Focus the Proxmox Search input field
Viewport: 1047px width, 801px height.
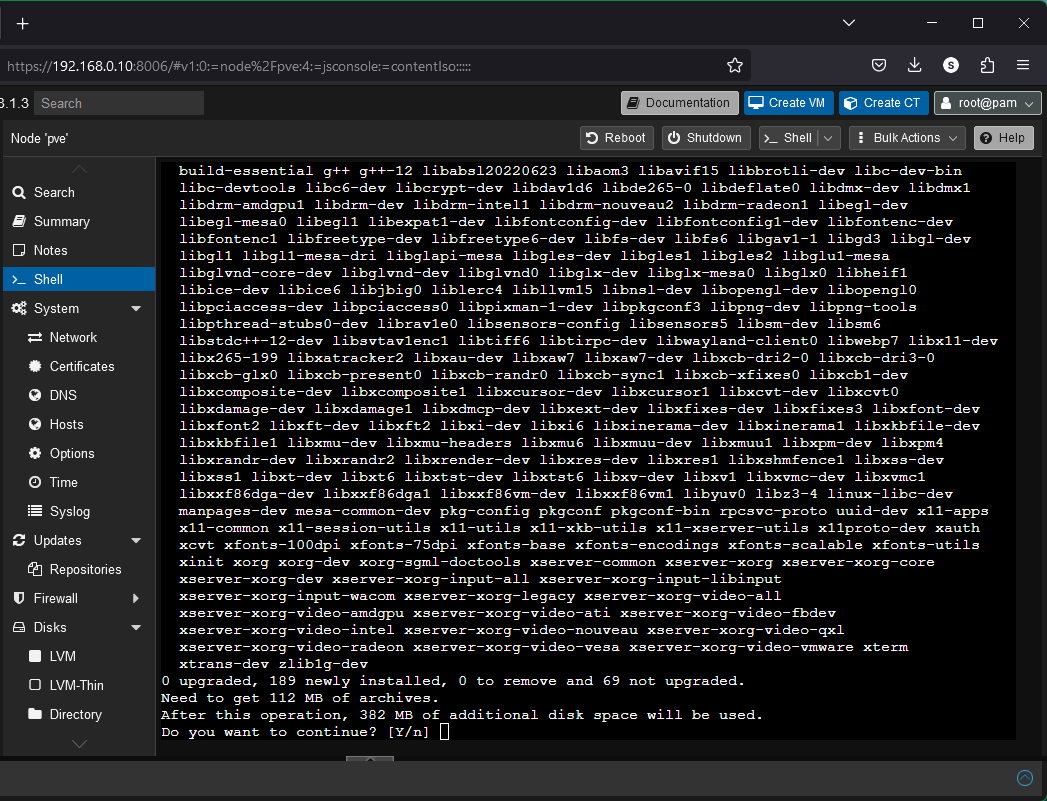[119, 103]
